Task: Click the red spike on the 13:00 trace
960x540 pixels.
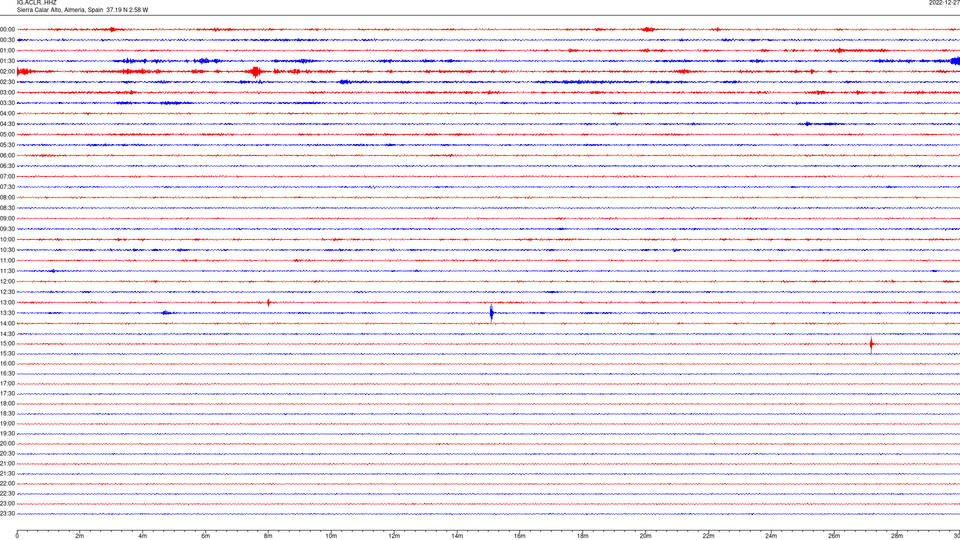Action: pyautogui.click(x=268, y=302)
